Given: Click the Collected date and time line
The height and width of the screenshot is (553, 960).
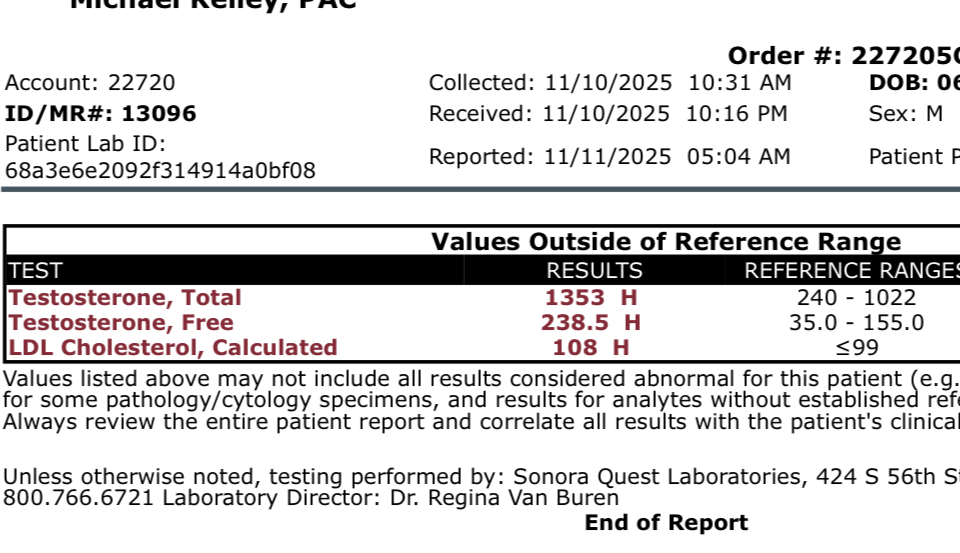Looking at the screenshot, I should [x=610, y=83].
